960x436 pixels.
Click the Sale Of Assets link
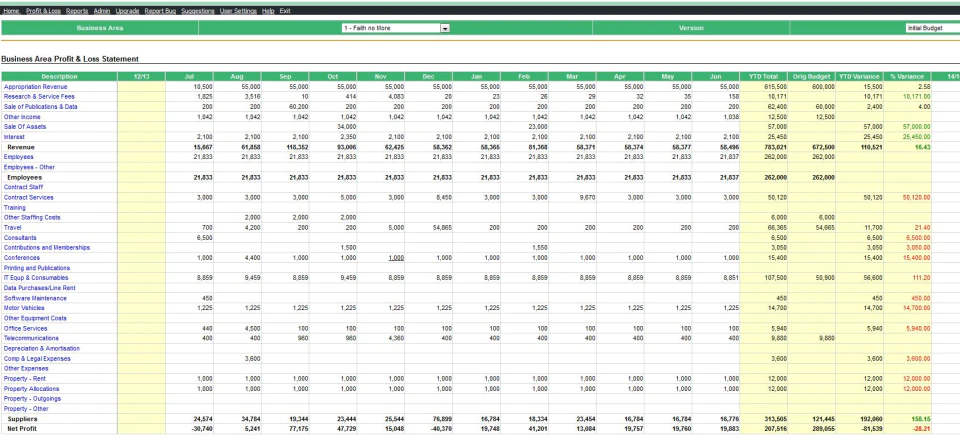point(25,127)
